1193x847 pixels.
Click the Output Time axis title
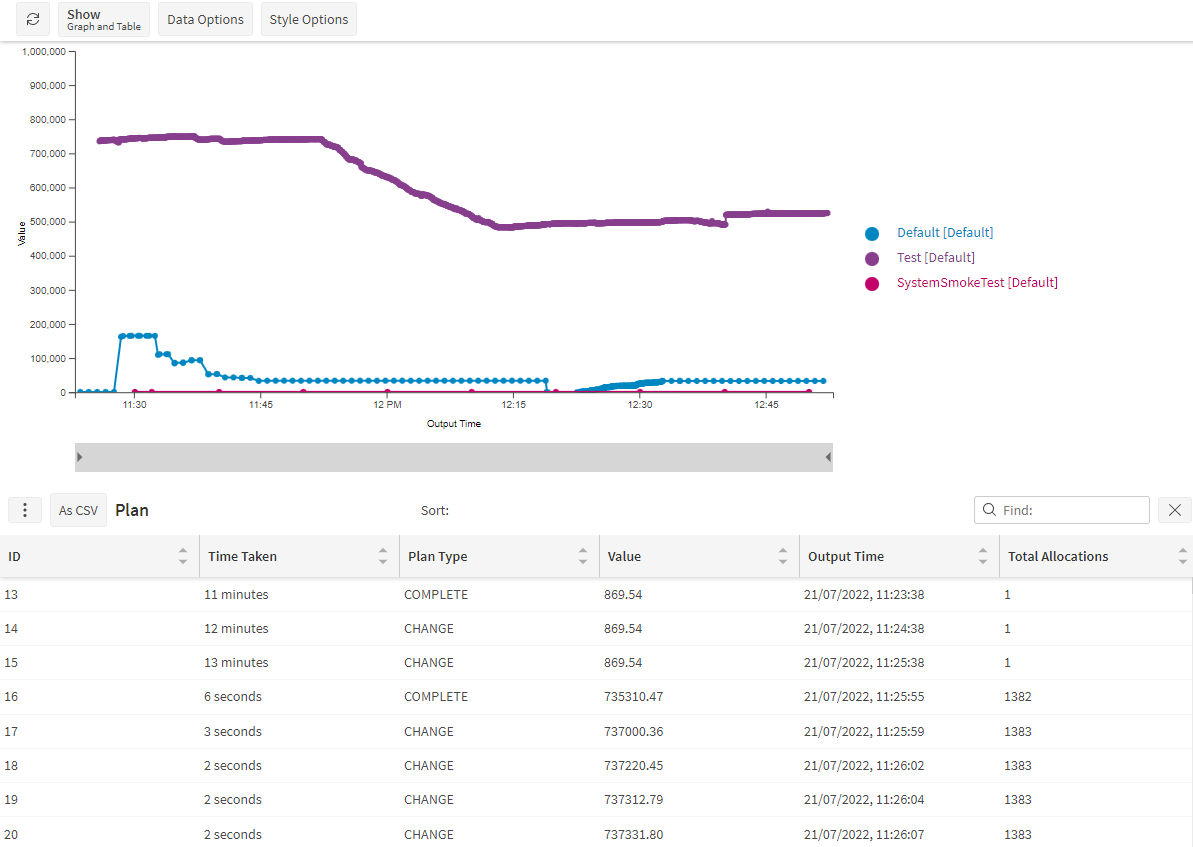(453, 424)
